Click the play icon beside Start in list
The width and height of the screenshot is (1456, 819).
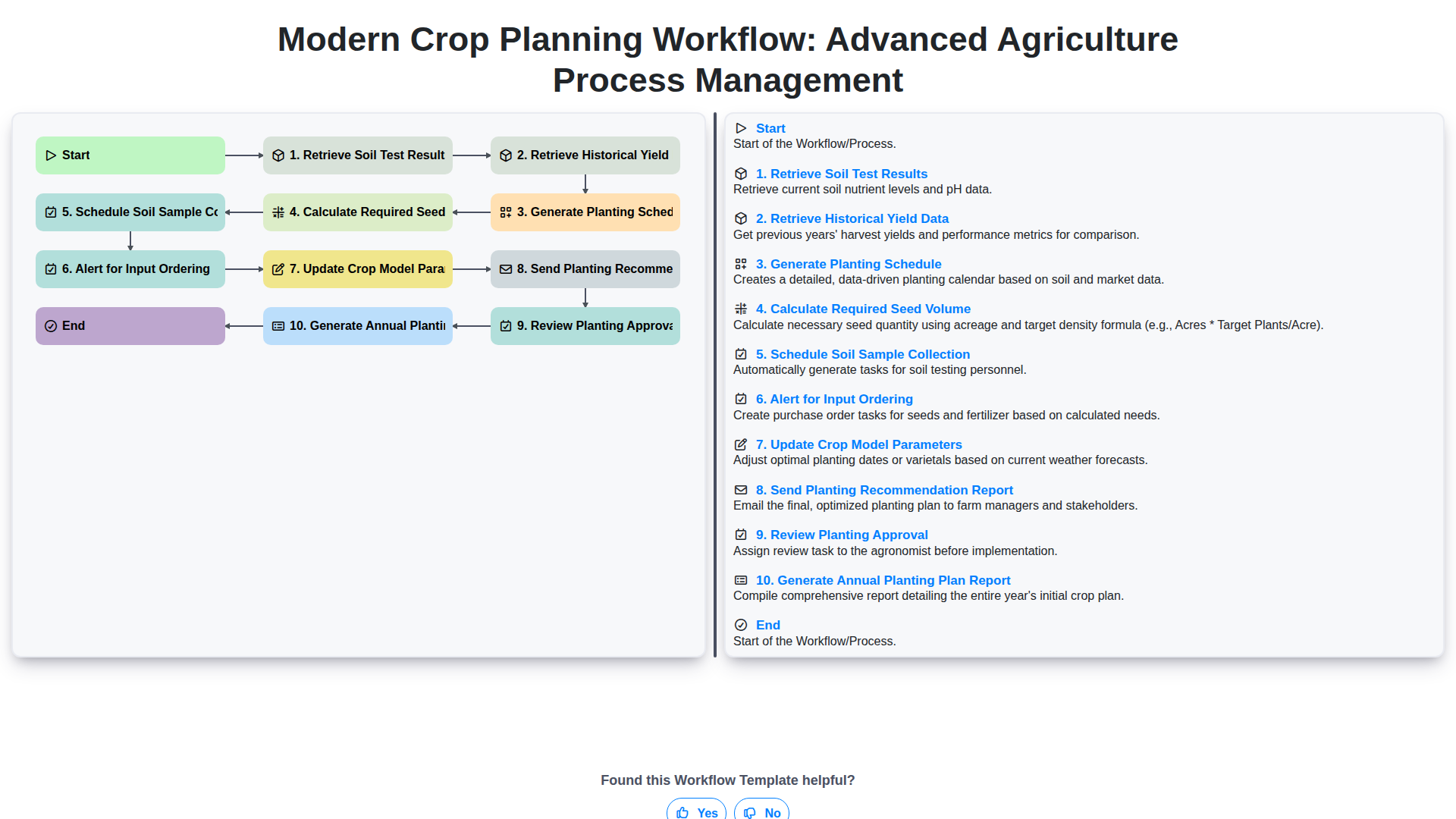[741, 129]
